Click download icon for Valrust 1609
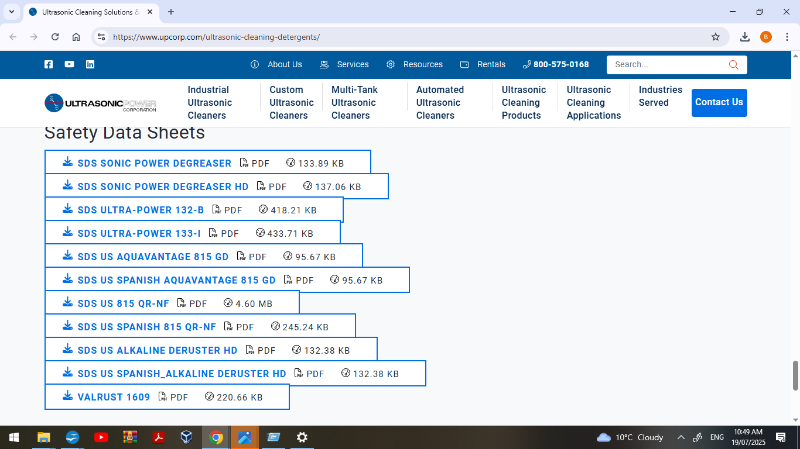 [x=67, y=396]
